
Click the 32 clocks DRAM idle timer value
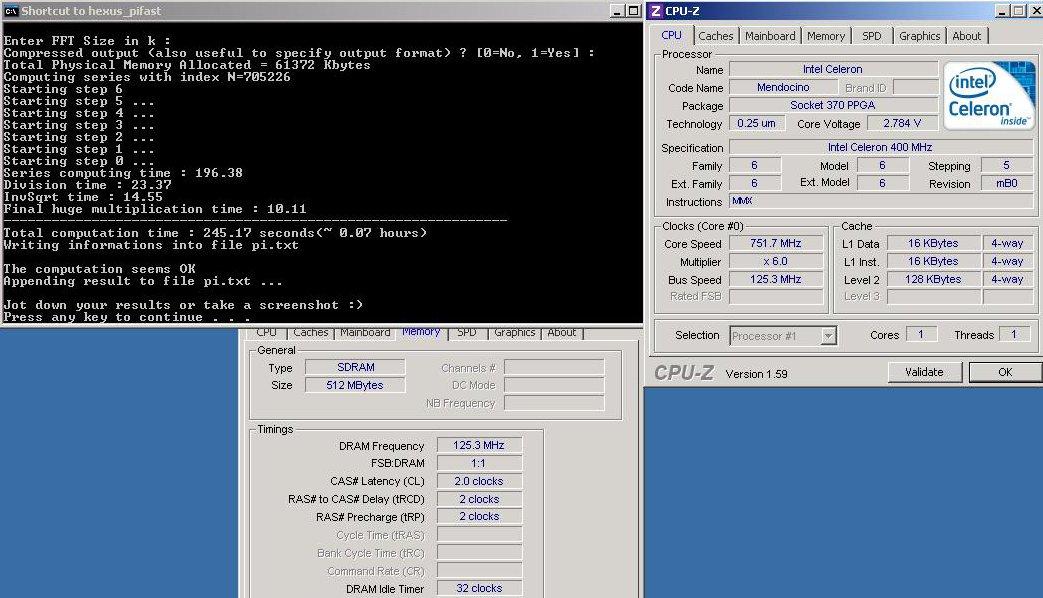(x=479, y=588)
